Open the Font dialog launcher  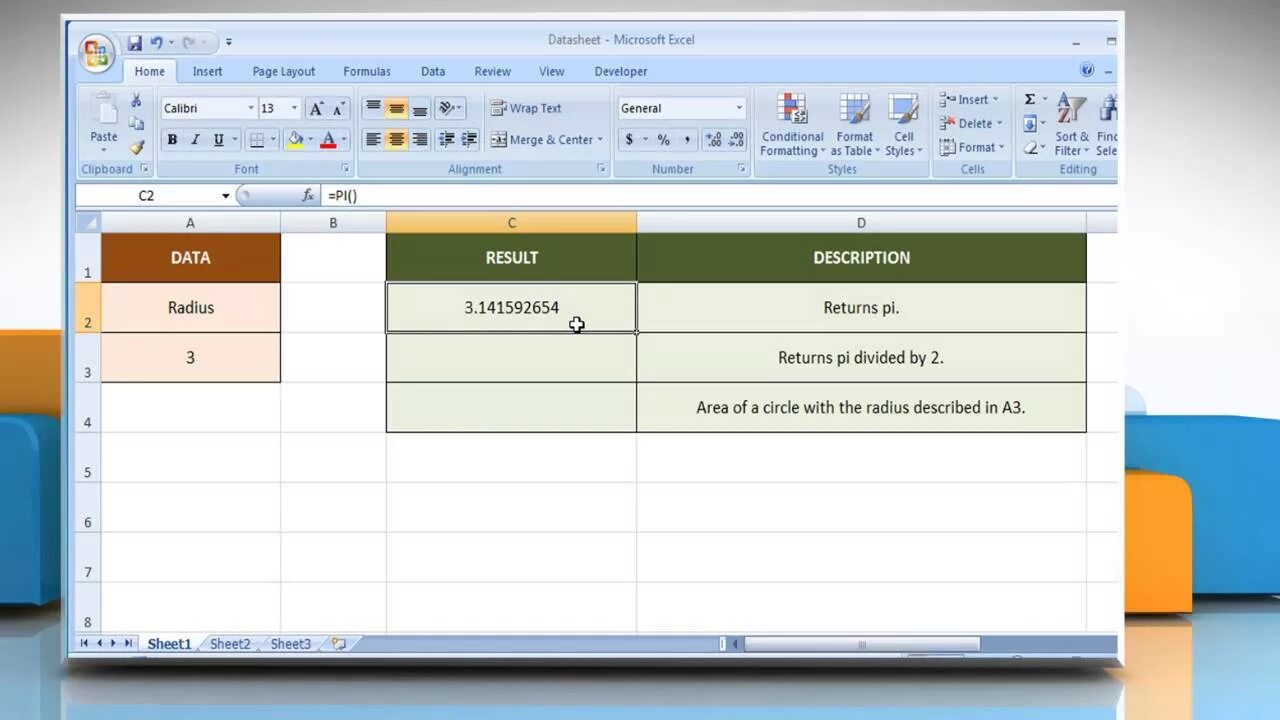(345, 169)
